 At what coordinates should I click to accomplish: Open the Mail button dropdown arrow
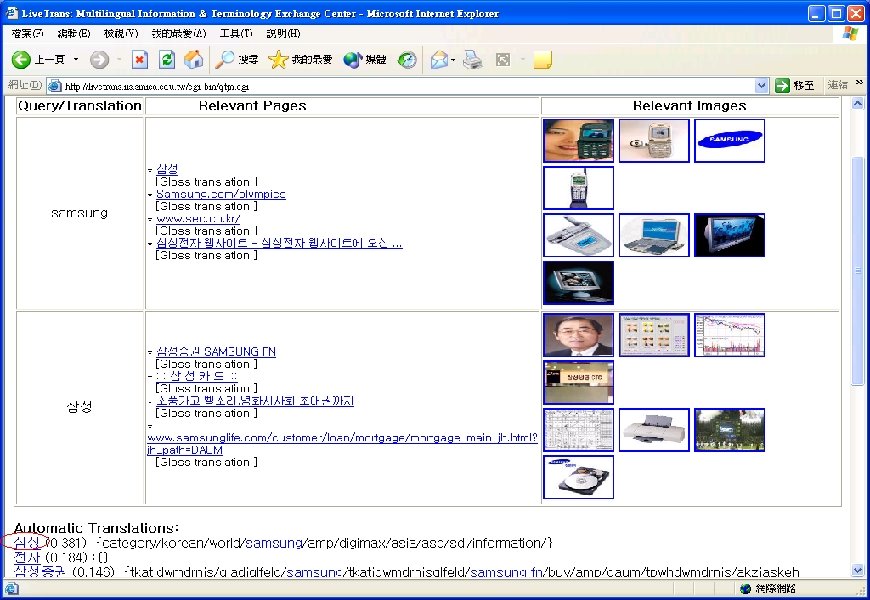point(453,59)
